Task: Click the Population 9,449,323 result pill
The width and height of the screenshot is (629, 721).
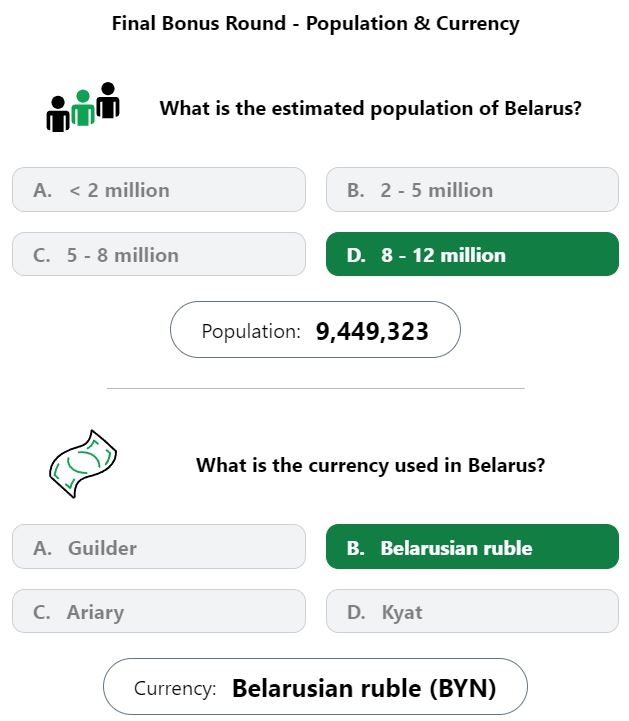Action: [315, 330]
